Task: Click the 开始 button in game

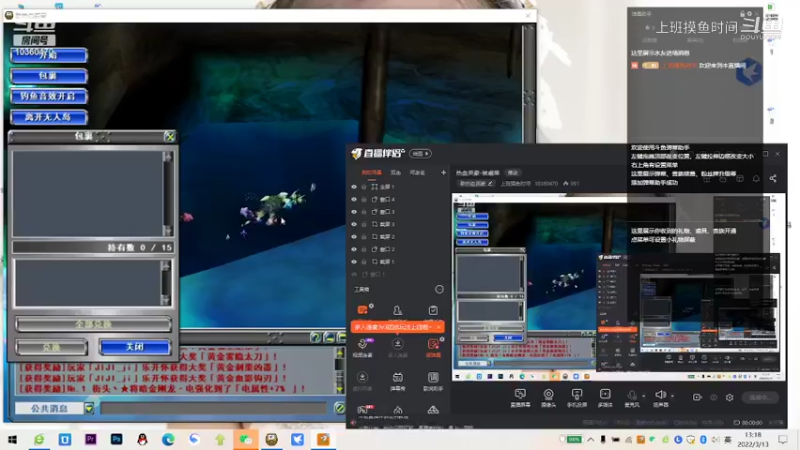Action: 49,55
